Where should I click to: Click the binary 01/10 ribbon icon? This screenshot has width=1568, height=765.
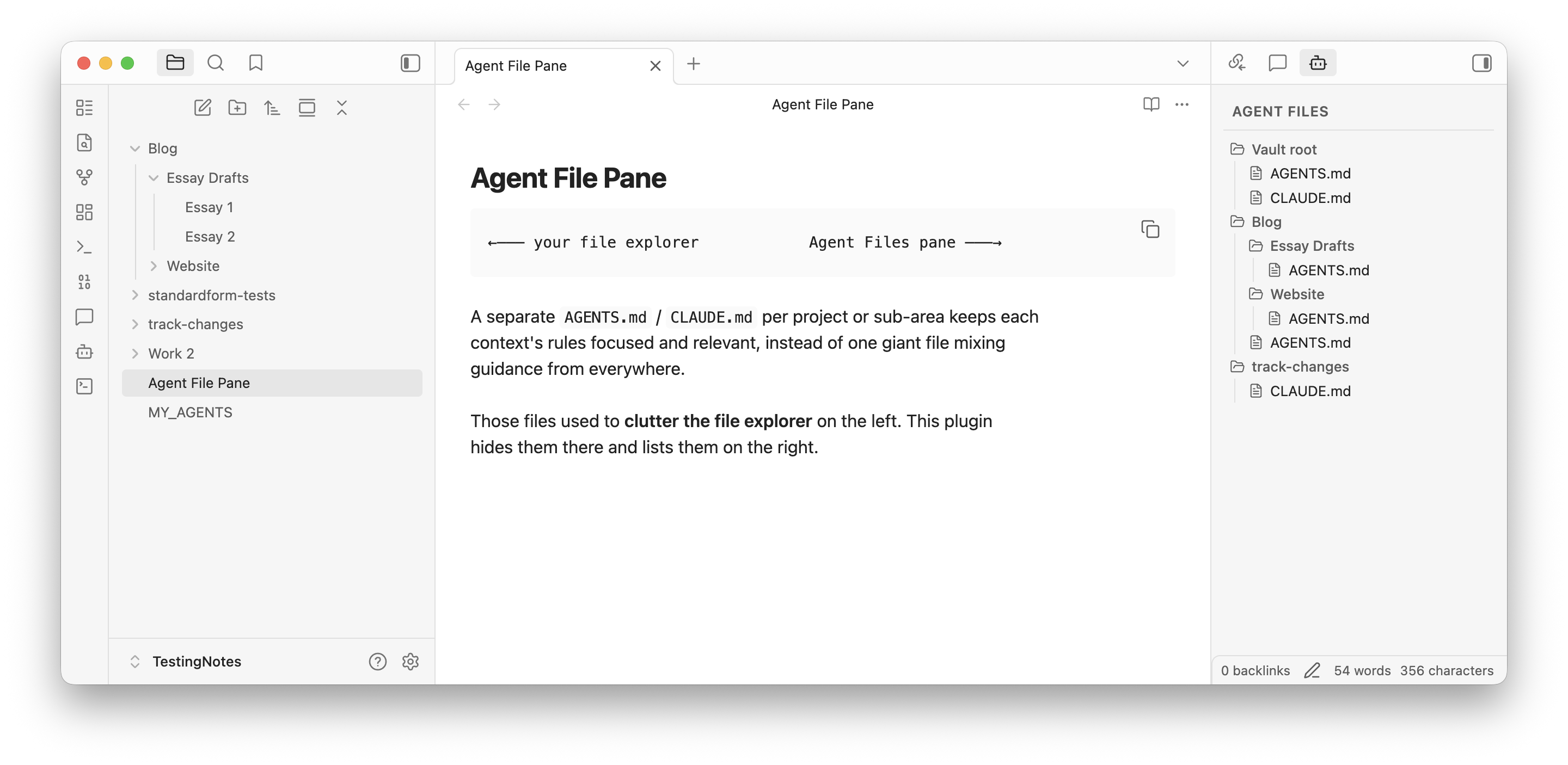point(84,281)
